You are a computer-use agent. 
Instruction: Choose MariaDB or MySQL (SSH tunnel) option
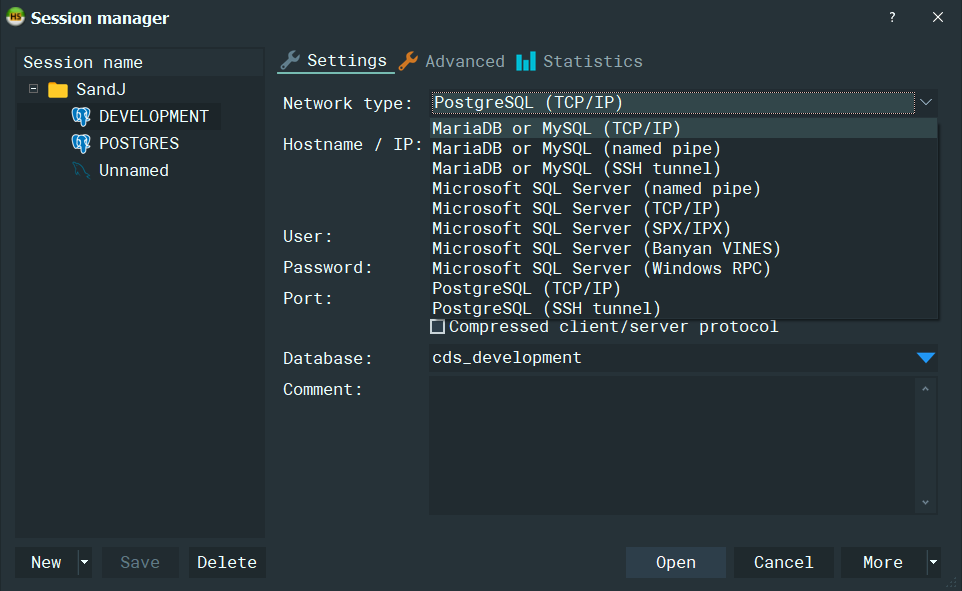coord(684,168)
